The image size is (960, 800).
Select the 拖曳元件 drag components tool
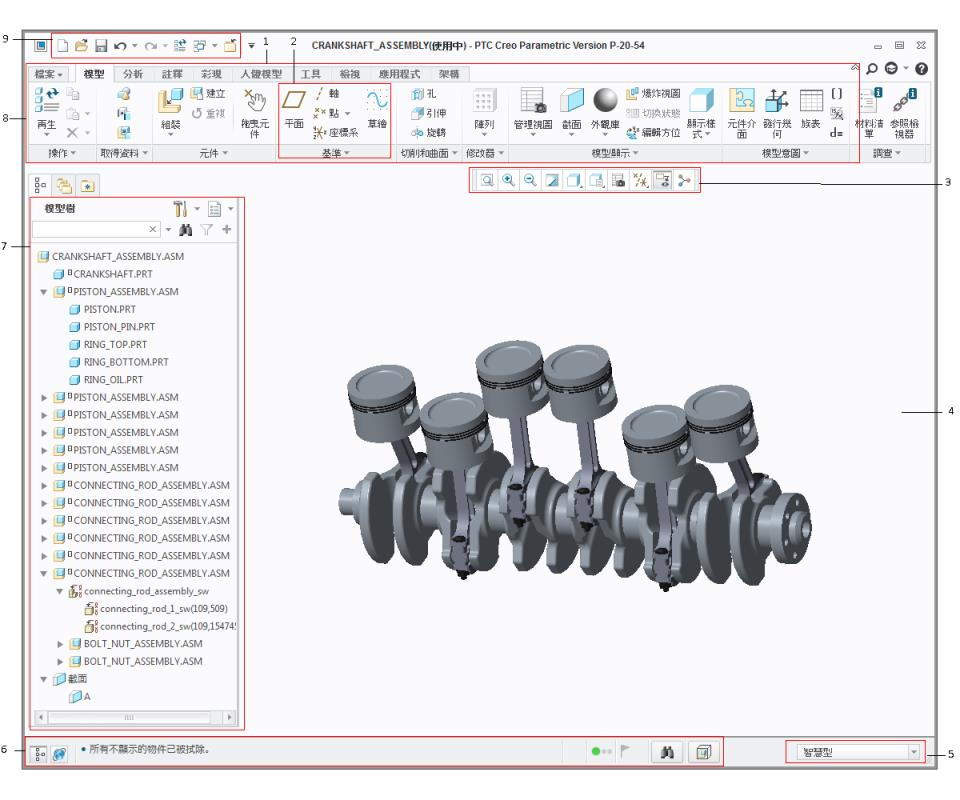pos(255,113)
